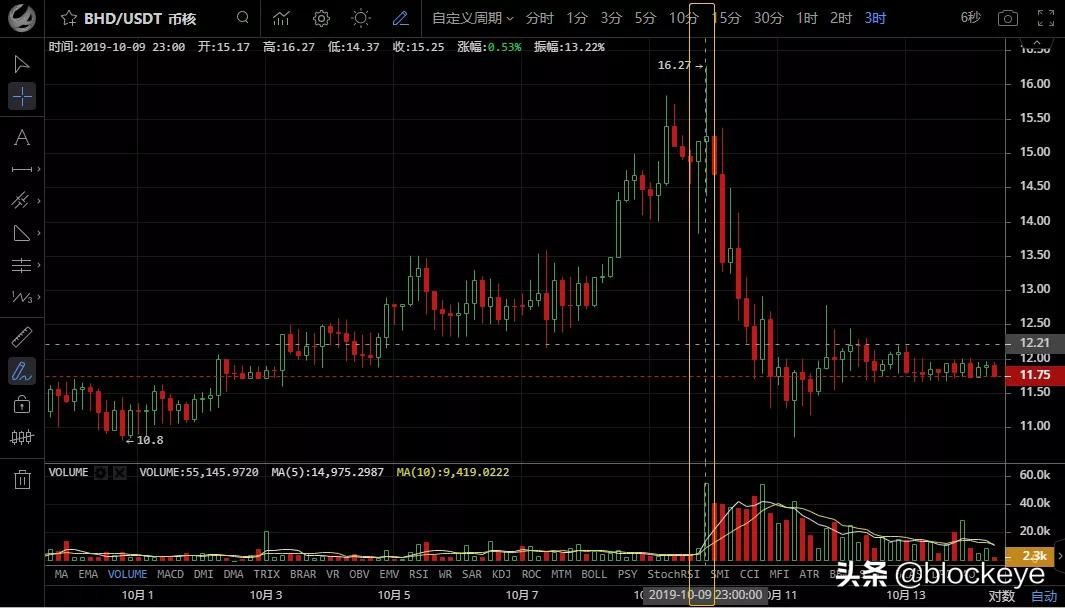
Task: Expand the volume pane arrow beside 2.3k
Action: pyautogui.click(x=1060, y=556)
